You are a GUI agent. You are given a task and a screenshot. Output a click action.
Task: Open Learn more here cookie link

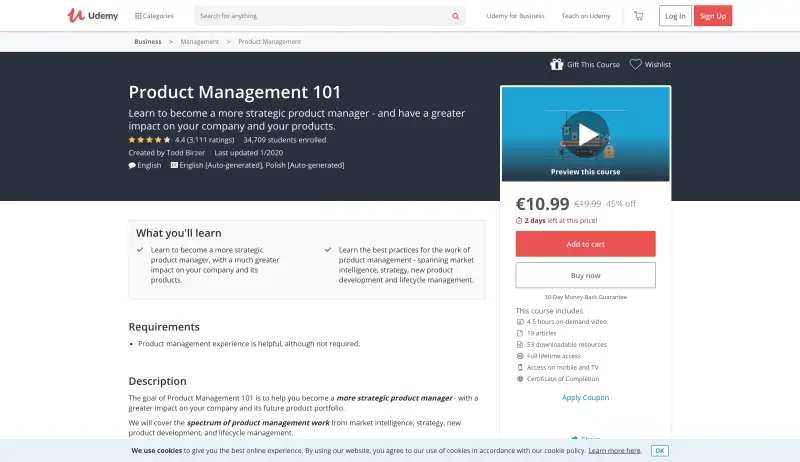point(614,451)
